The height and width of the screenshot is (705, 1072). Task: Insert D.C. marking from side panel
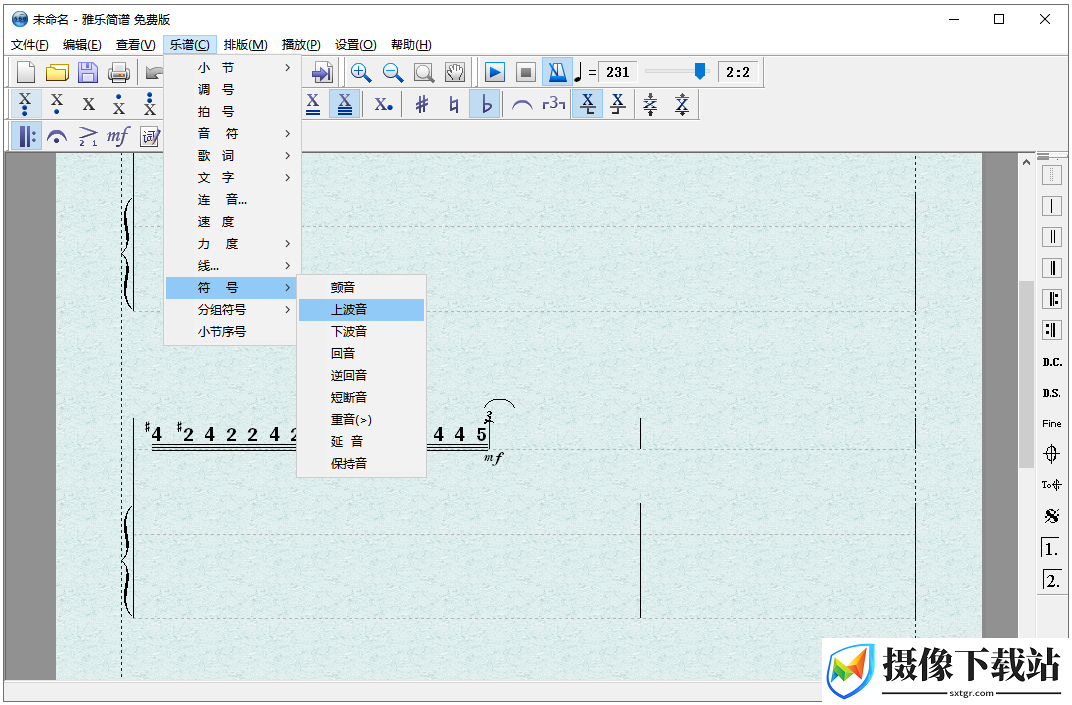(x=1051, y=362)
